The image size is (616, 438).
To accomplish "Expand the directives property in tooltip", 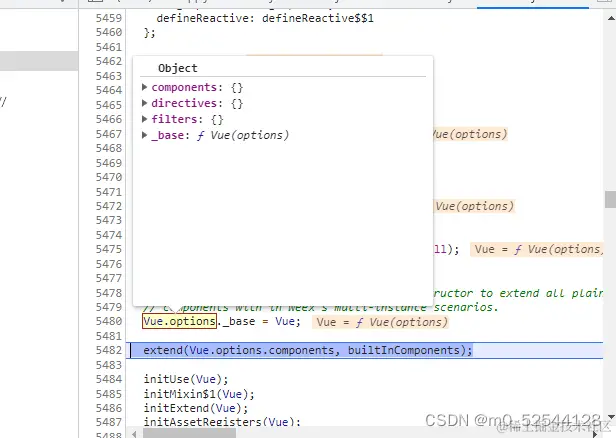I will pyautogui.click(x=145, y=103).
